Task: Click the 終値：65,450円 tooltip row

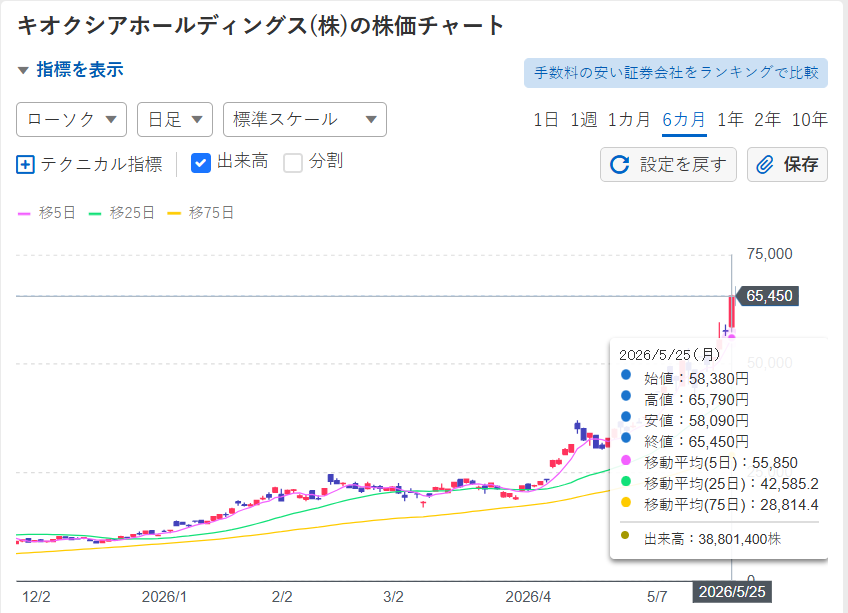Action: click(696, 441)
